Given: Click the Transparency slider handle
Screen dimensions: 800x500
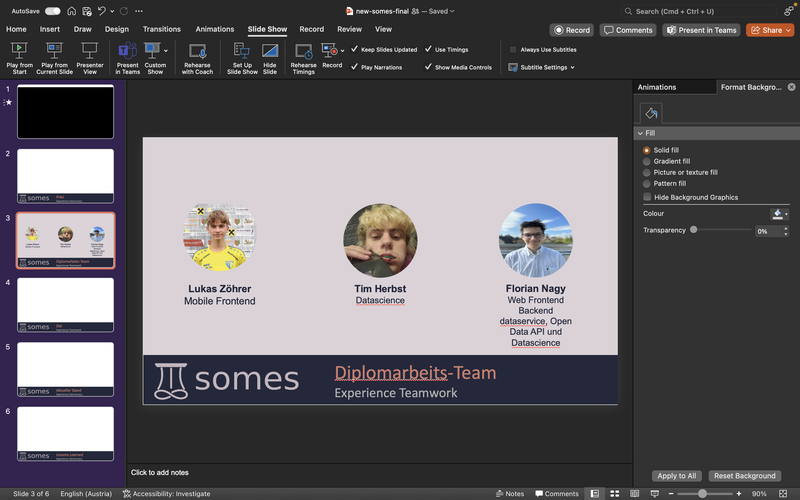Looking at the screenshot, I should [x=694, y=230].
